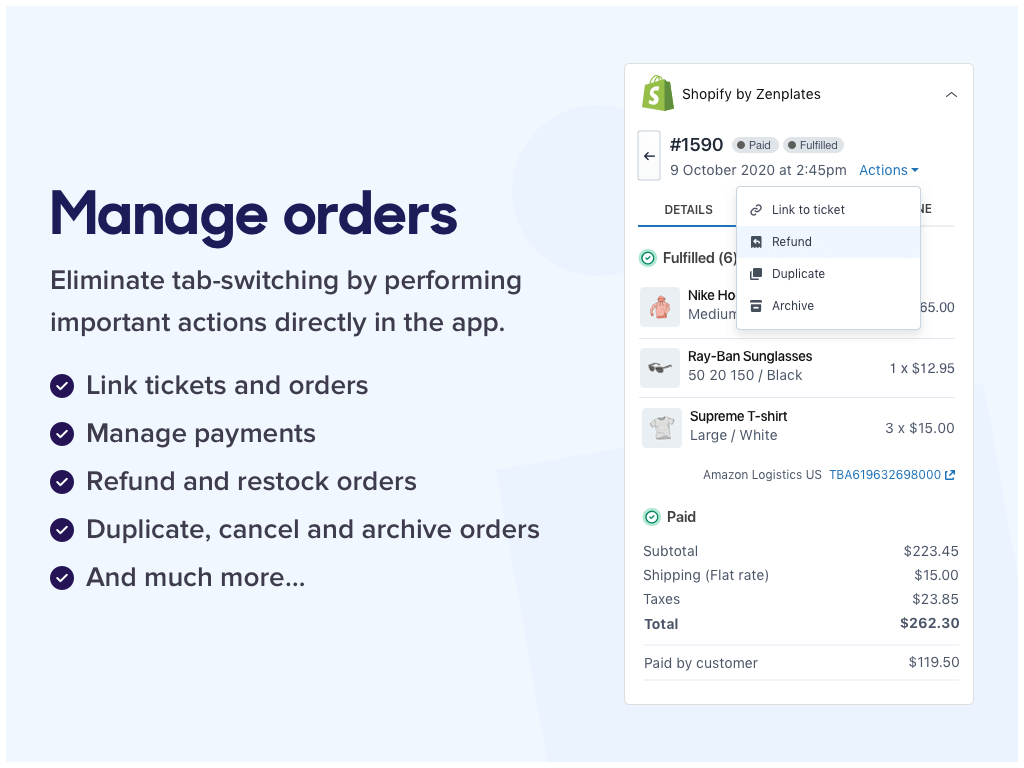
Task: Click the Duplicate copies icon
Action: pos(755,273)
